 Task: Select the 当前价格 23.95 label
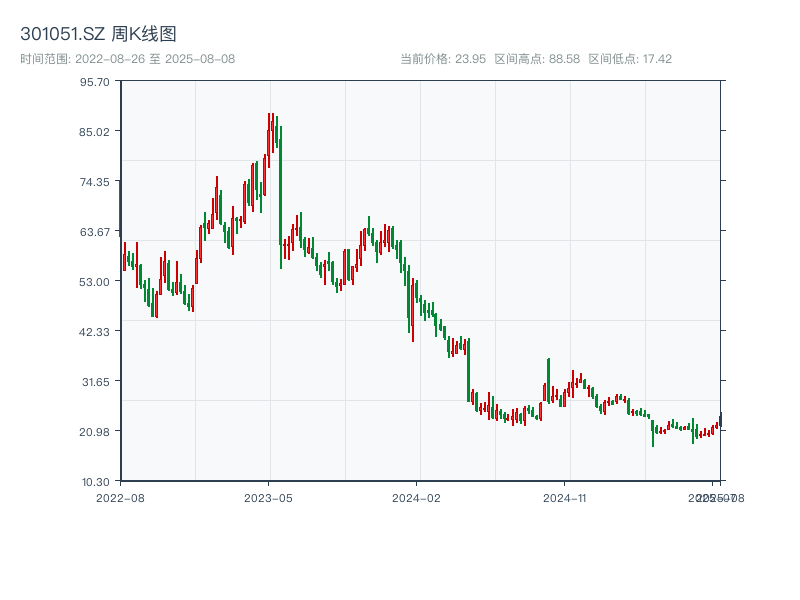point(441,59)
